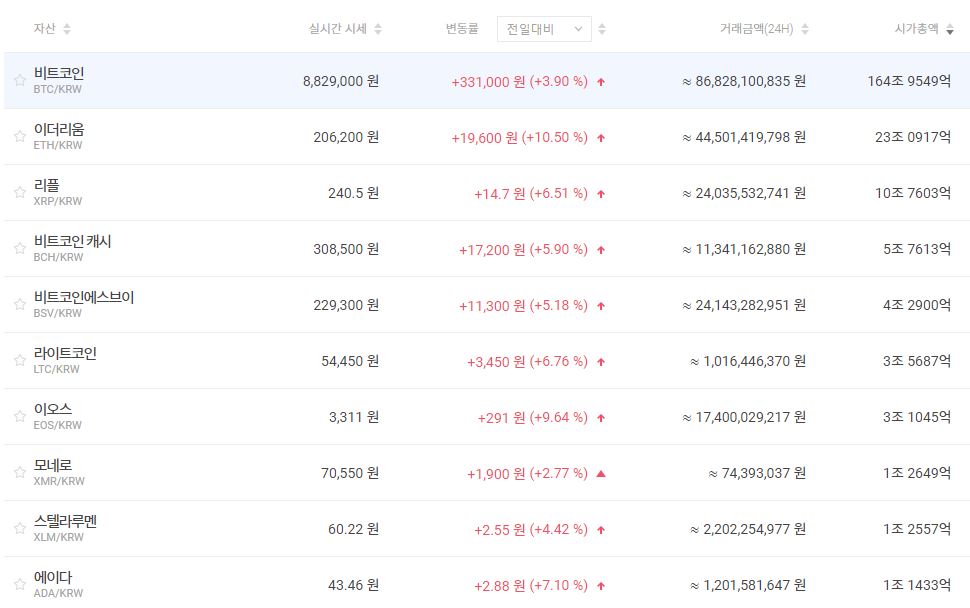The image size is (970, 608).
Task: Star 라이트코인 in the watchlist
Action: 18,362
